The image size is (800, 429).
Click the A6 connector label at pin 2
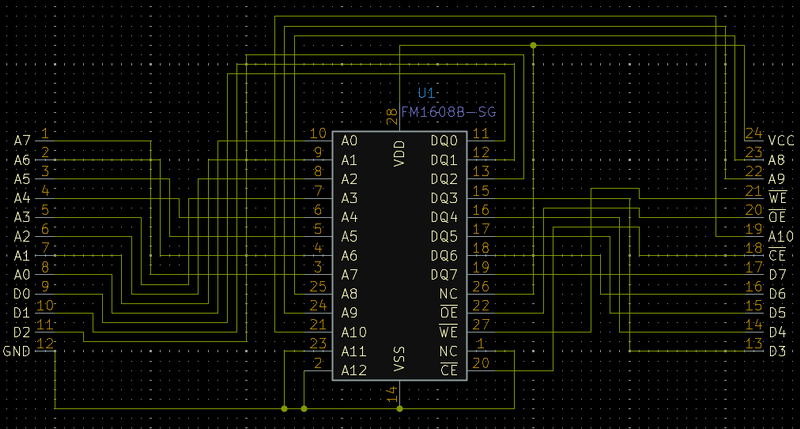click(22, 160)
